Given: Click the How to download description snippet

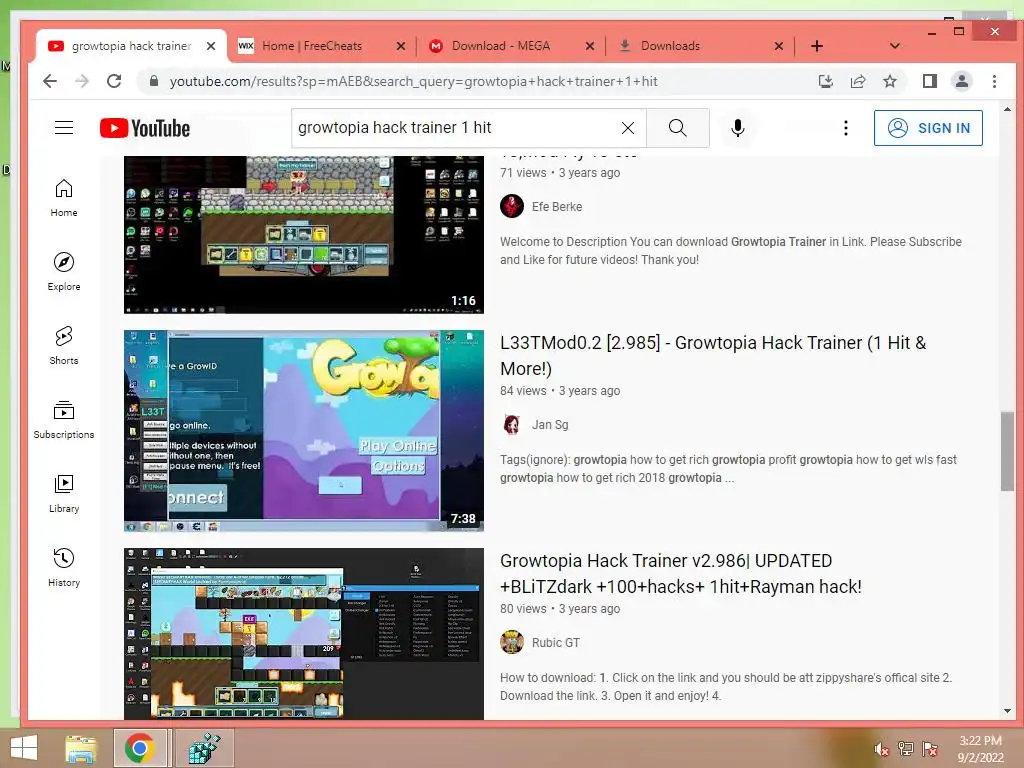Looking at the screenshot, I should click(726, 687).
